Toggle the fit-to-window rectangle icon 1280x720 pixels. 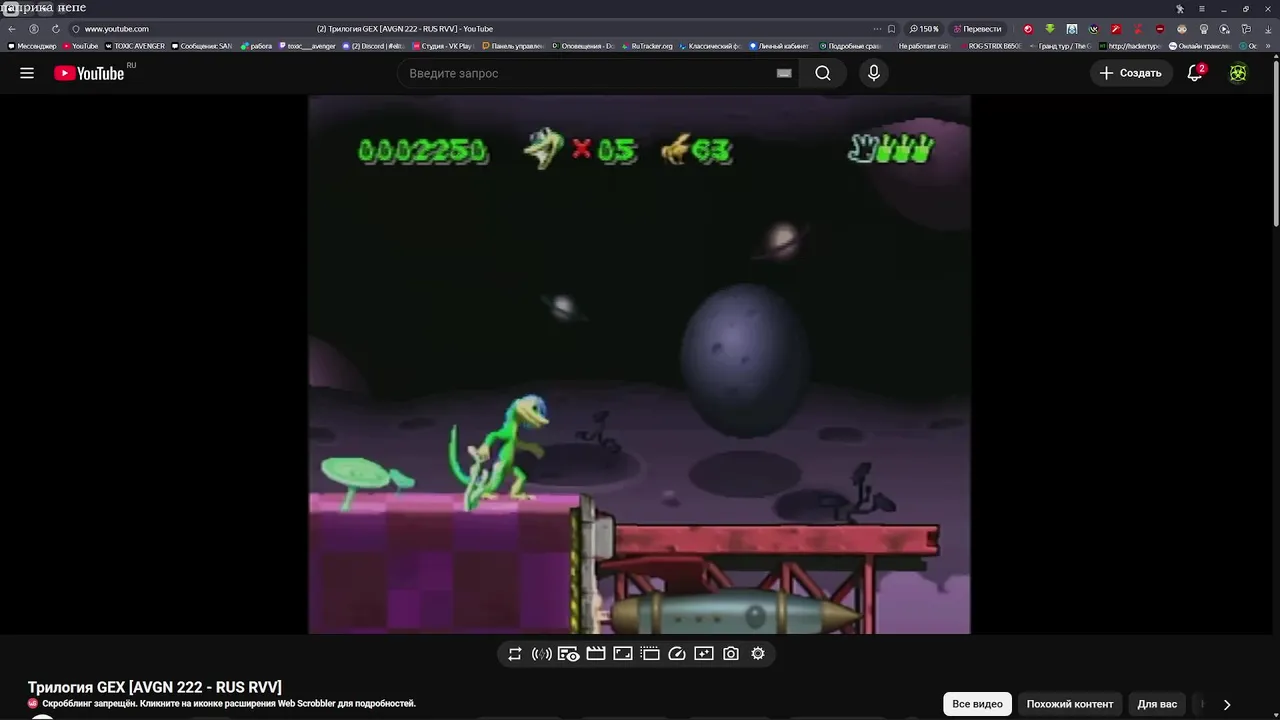pyautogui.click(x=623, y=654)
